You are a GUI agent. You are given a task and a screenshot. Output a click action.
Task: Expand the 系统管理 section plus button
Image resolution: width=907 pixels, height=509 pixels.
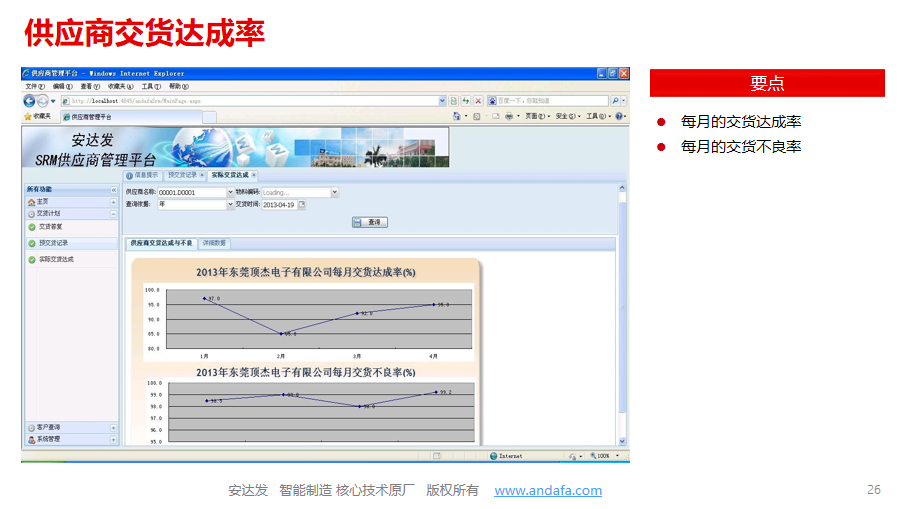point(113,440)
